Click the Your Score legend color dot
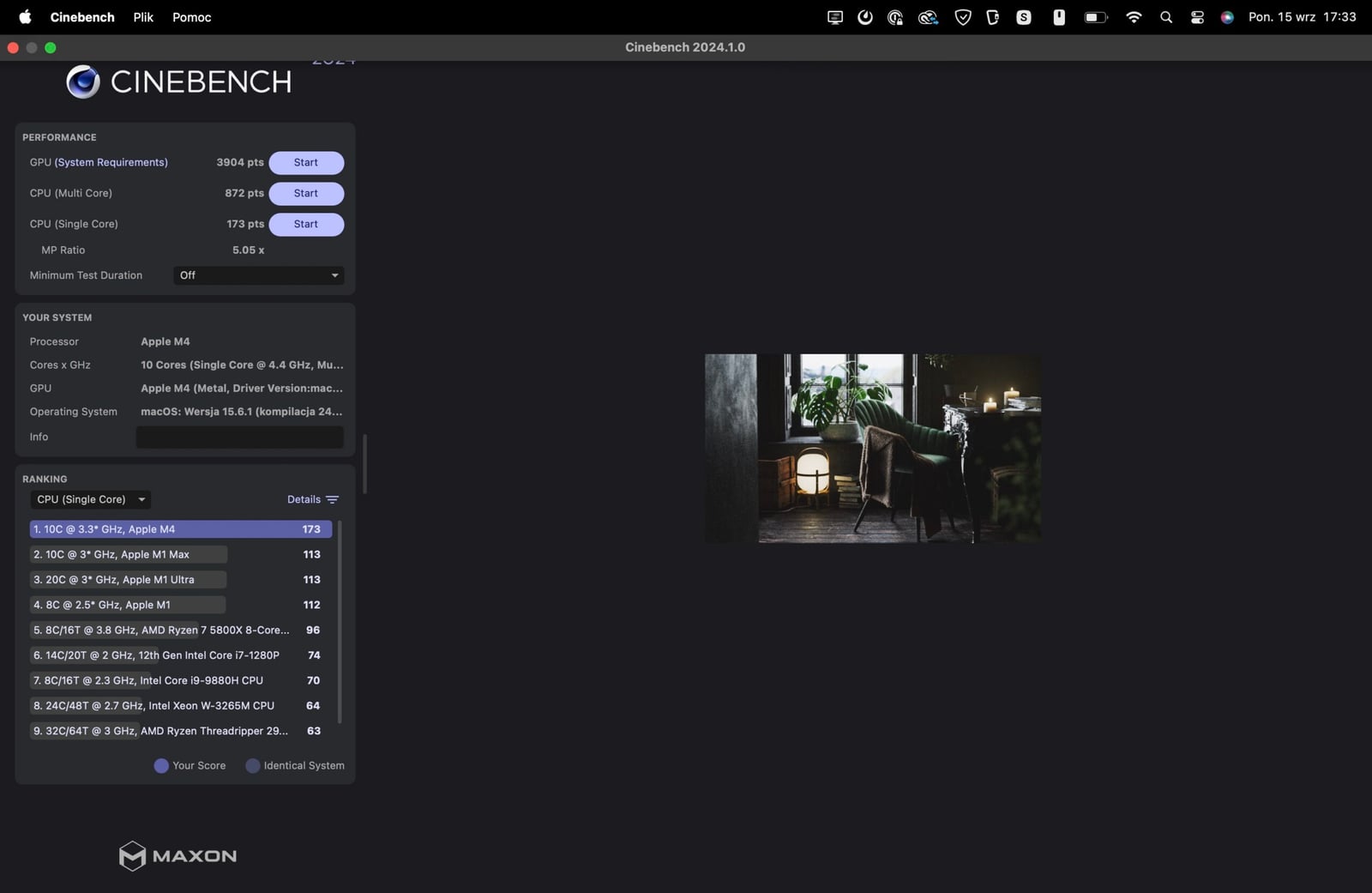The image size is (1372, 893). [x=161, y=766]
